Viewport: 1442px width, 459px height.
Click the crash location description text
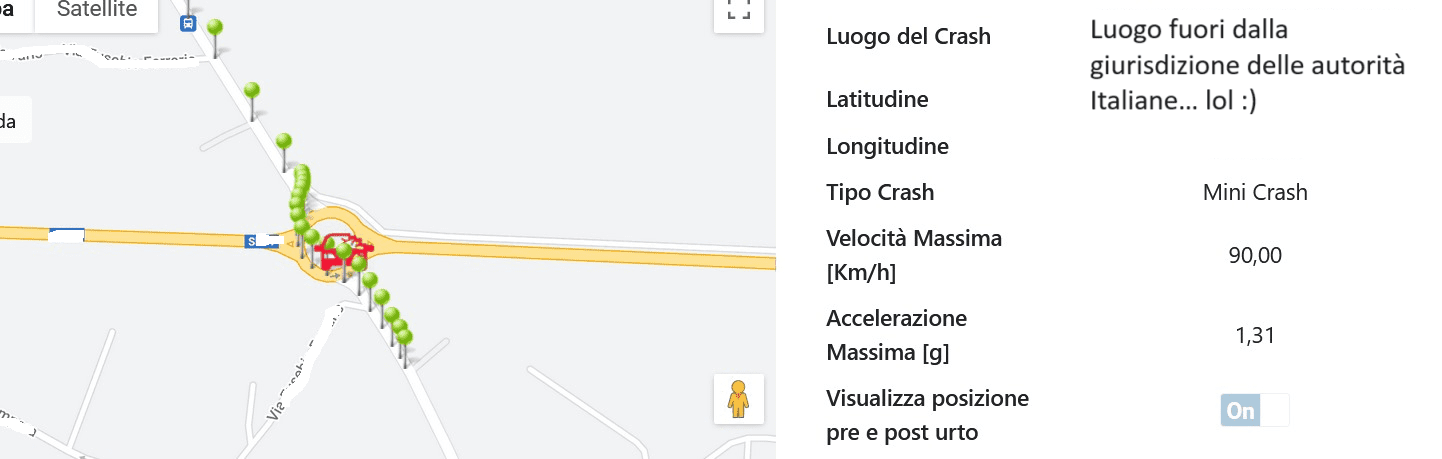tap(1248, 66)
